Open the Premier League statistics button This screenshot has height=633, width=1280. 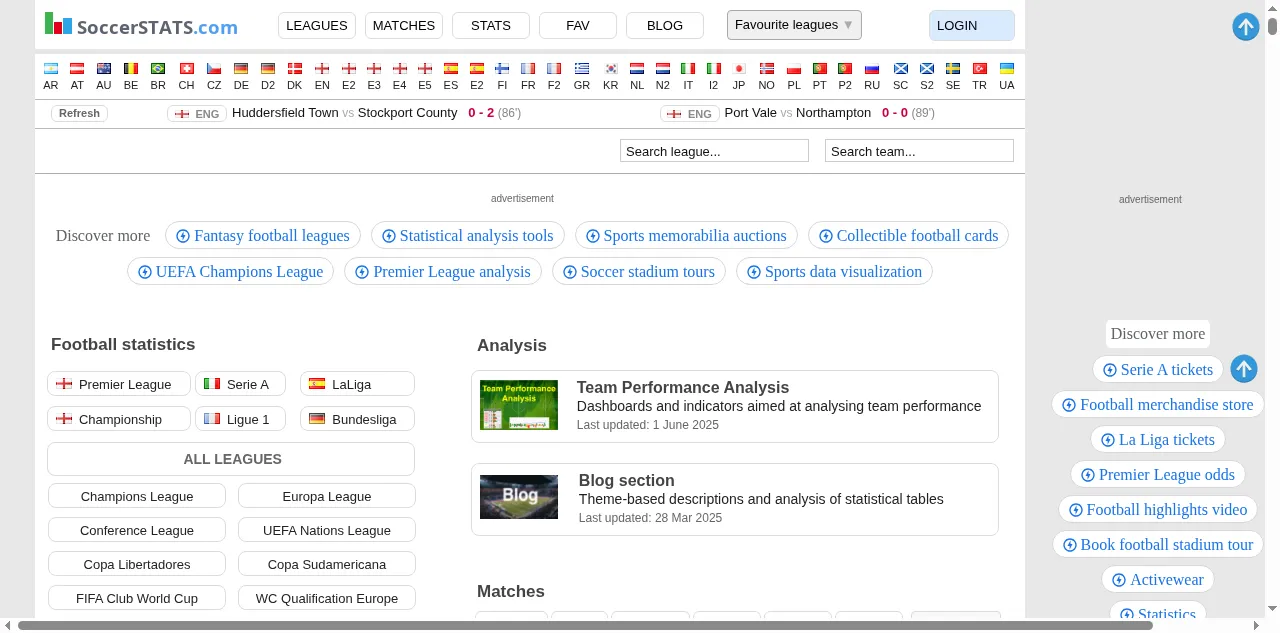coord(119,384)
